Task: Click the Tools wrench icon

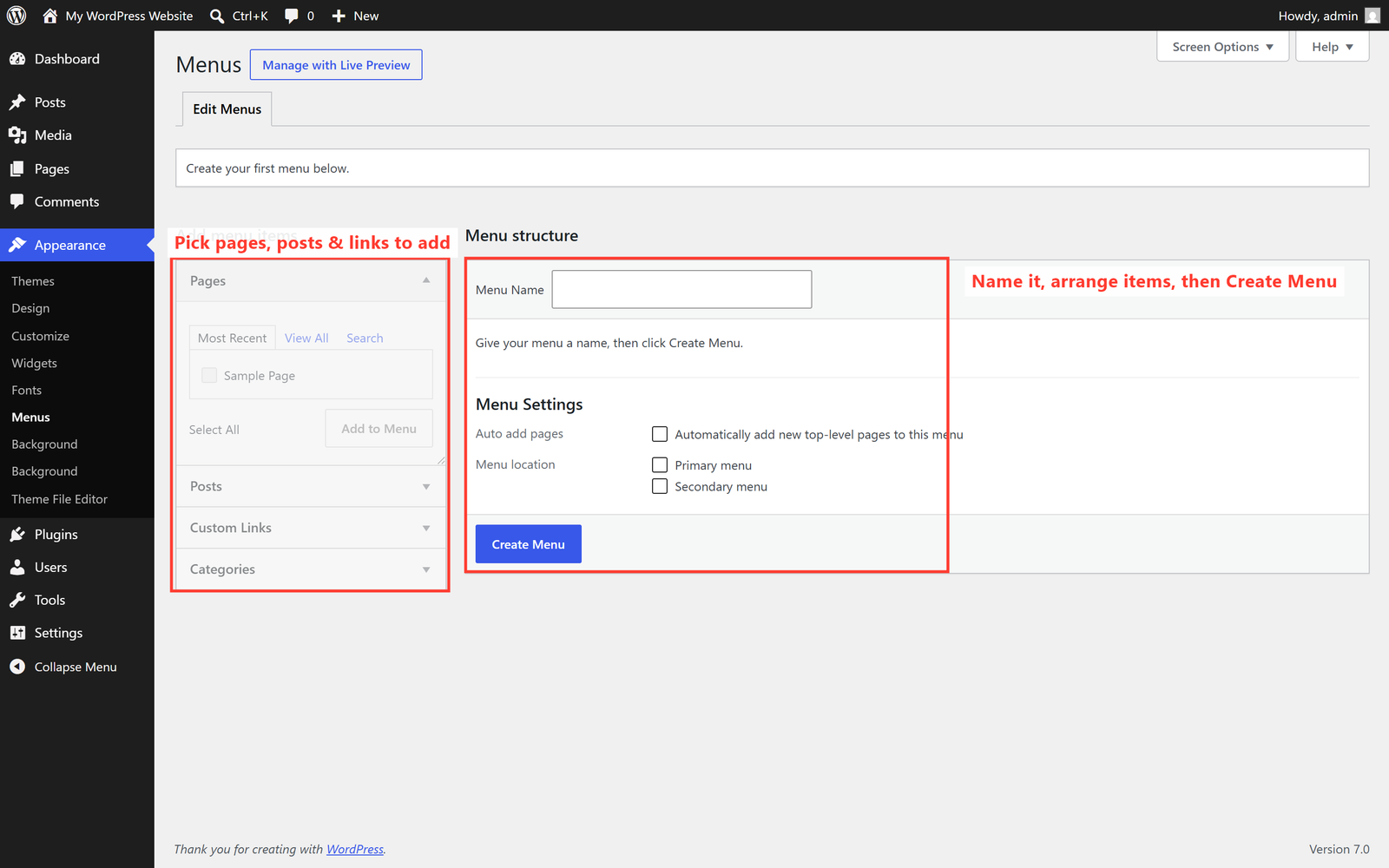Action: click(x=17, y=601)
